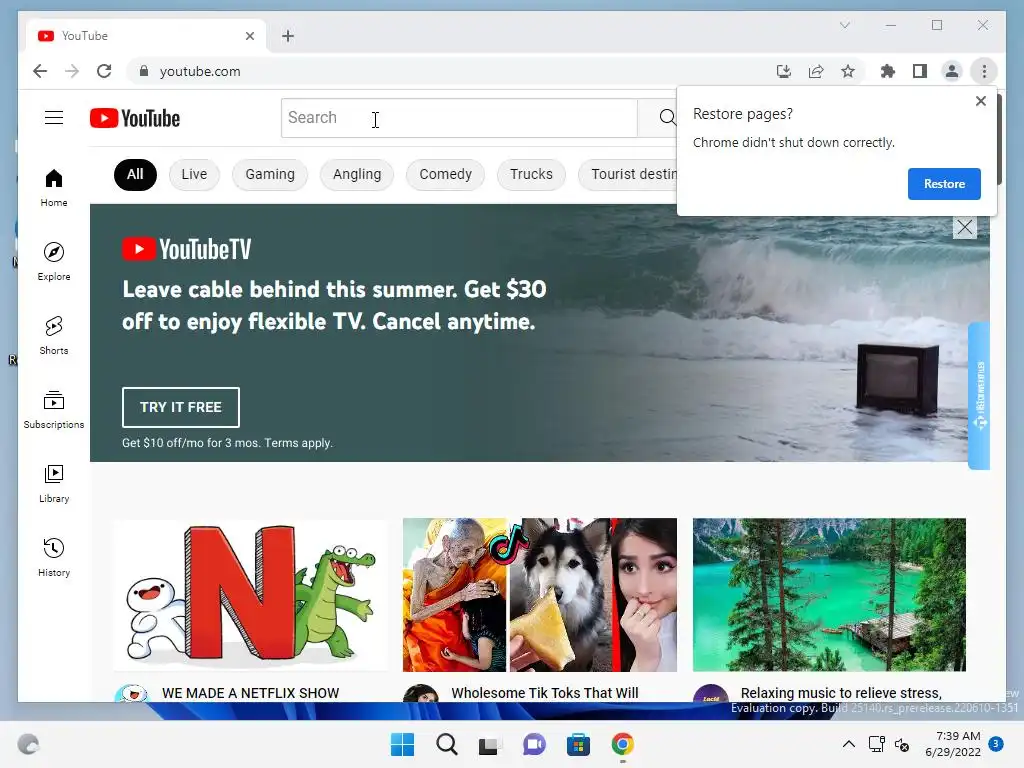1024x768 pixels.
Task: Select the Tourist destinations chip
Action: click(628, 174)
